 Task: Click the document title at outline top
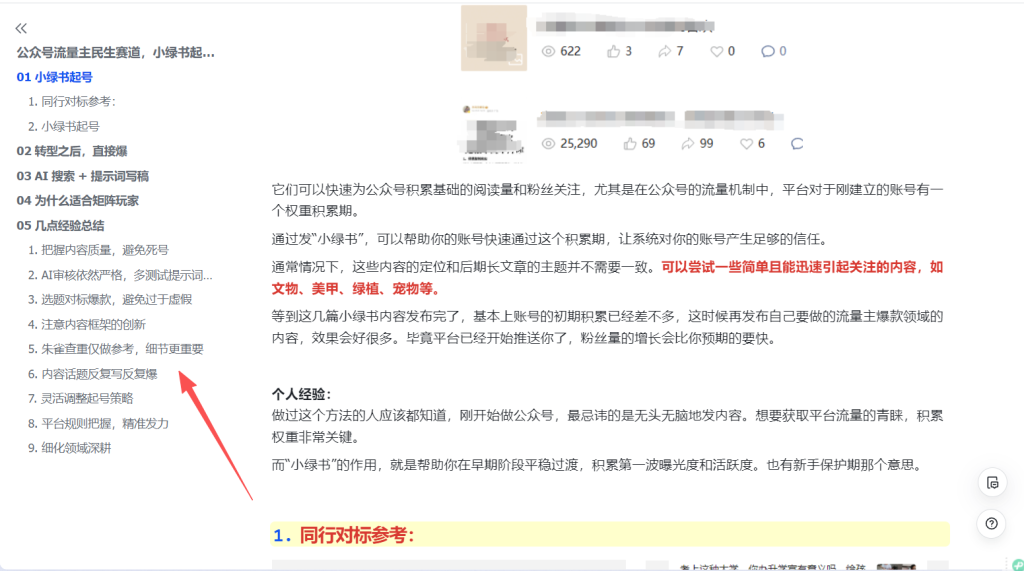(x=116, y=52)
